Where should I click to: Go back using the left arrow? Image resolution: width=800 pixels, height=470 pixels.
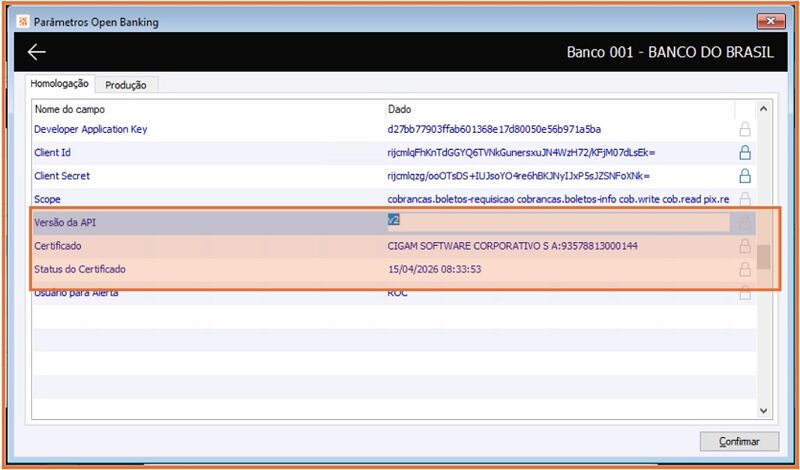[x=37, y=52]
